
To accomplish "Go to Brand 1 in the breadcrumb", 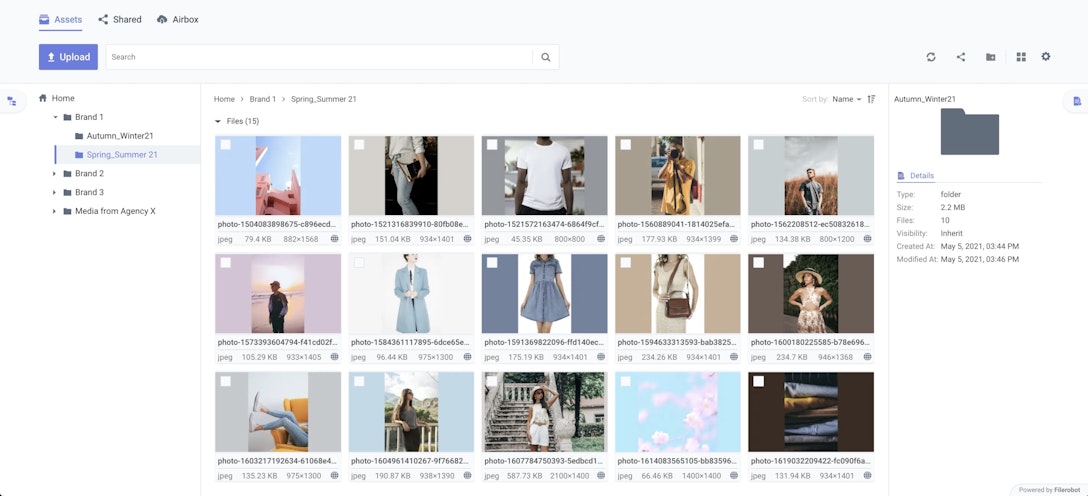I will pyautogui.click(x=262, y=99).
